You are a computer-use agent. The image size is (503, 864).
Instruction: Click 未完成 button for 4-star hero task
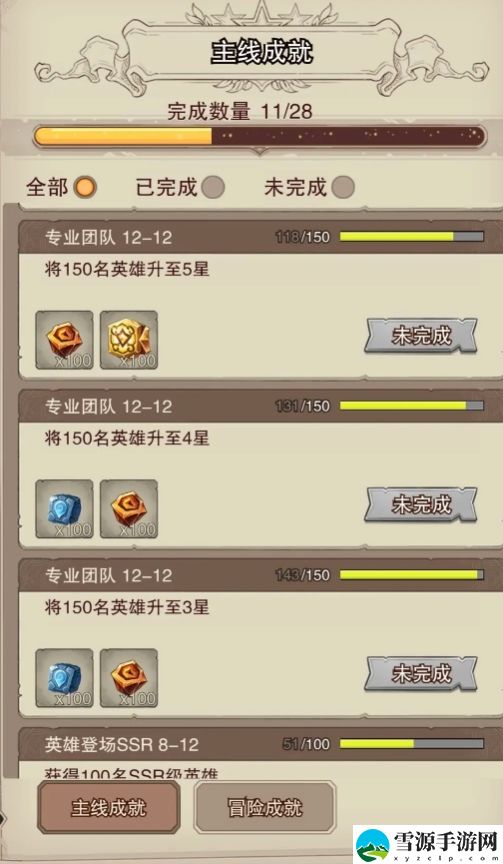pyautogui.click(x=421, y=505)
